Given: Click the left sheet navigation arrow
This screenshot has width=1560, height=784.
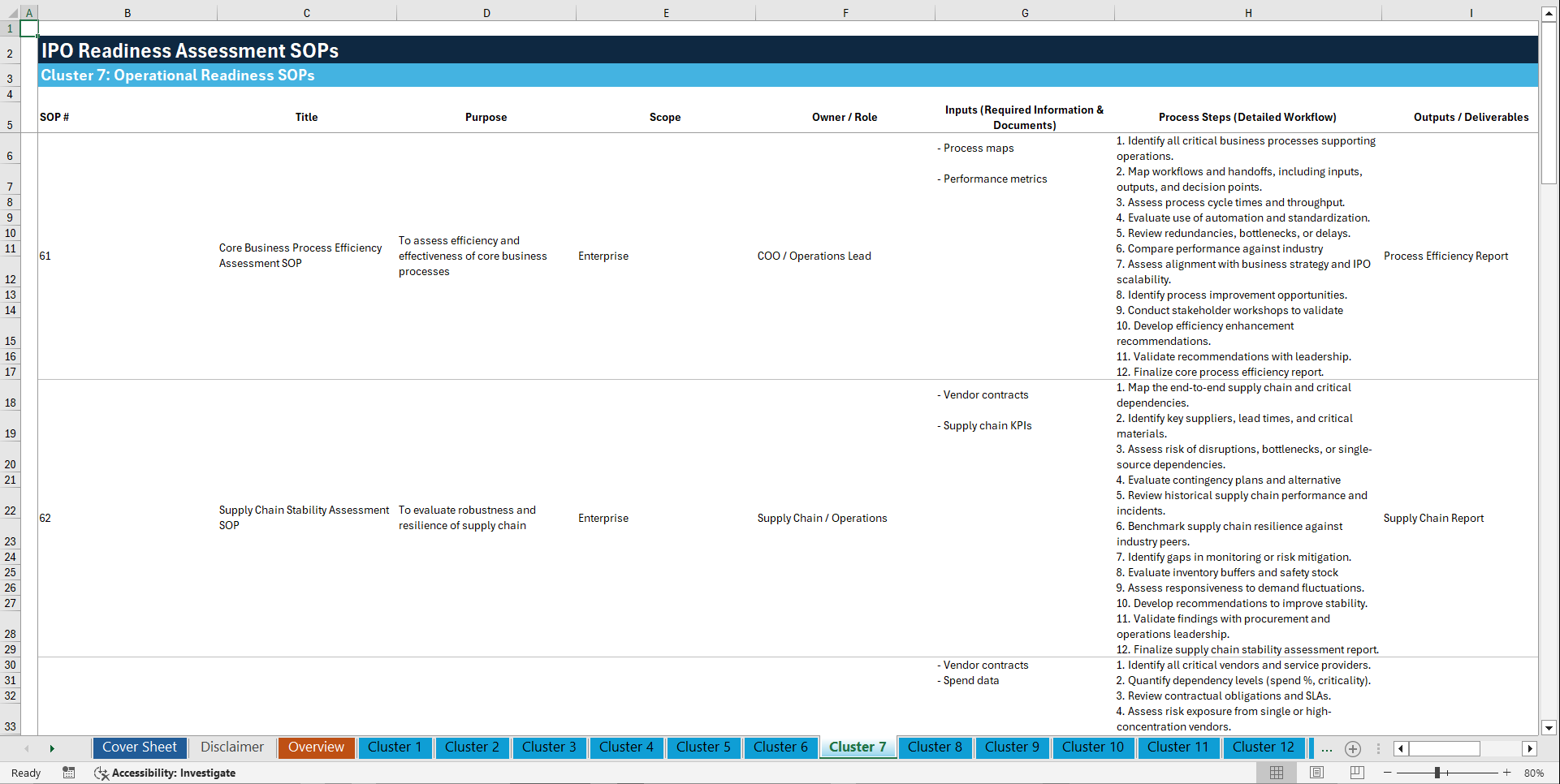Looking at the screenshot, I should point(26,748).
